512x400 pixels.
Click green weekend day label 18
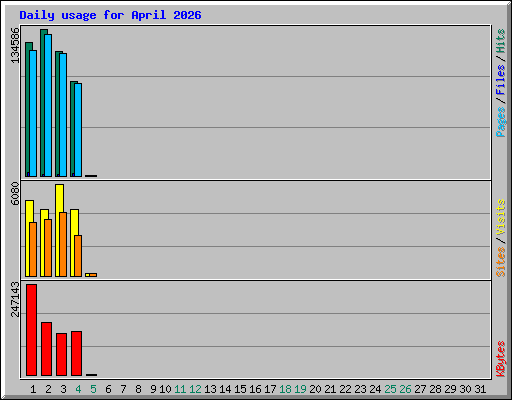(285, 389)
